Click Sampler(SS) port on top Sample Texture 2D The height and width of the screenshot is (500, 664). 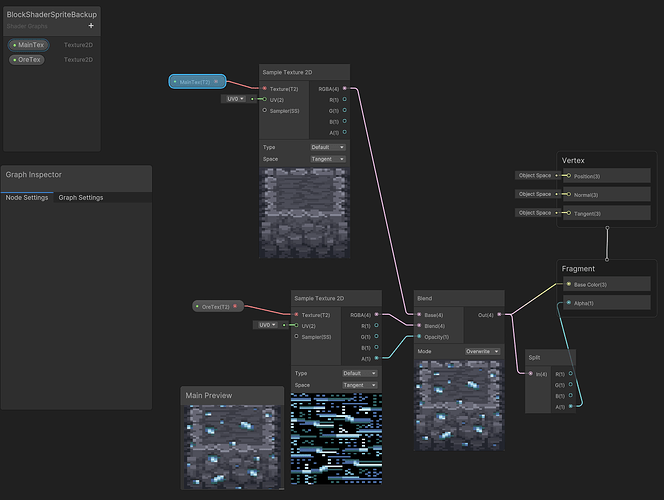tap(265, 110)
